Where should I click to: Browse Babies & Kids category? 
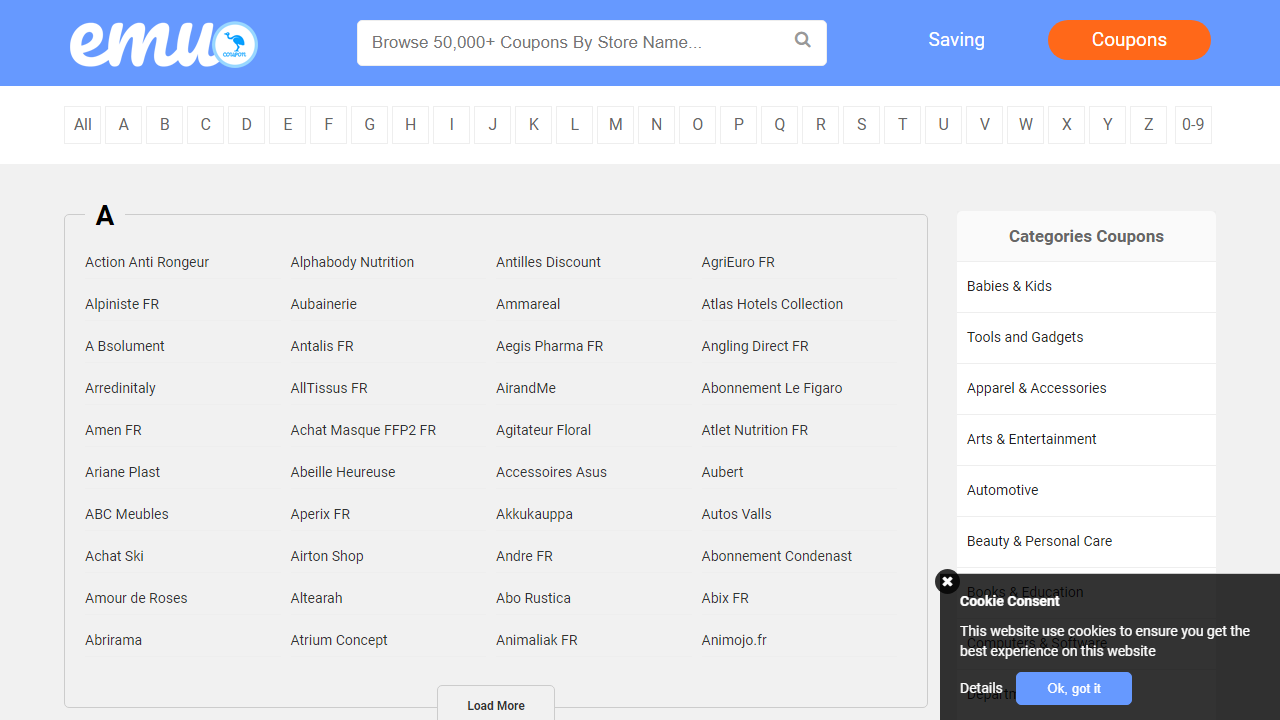coord(1009,286)
